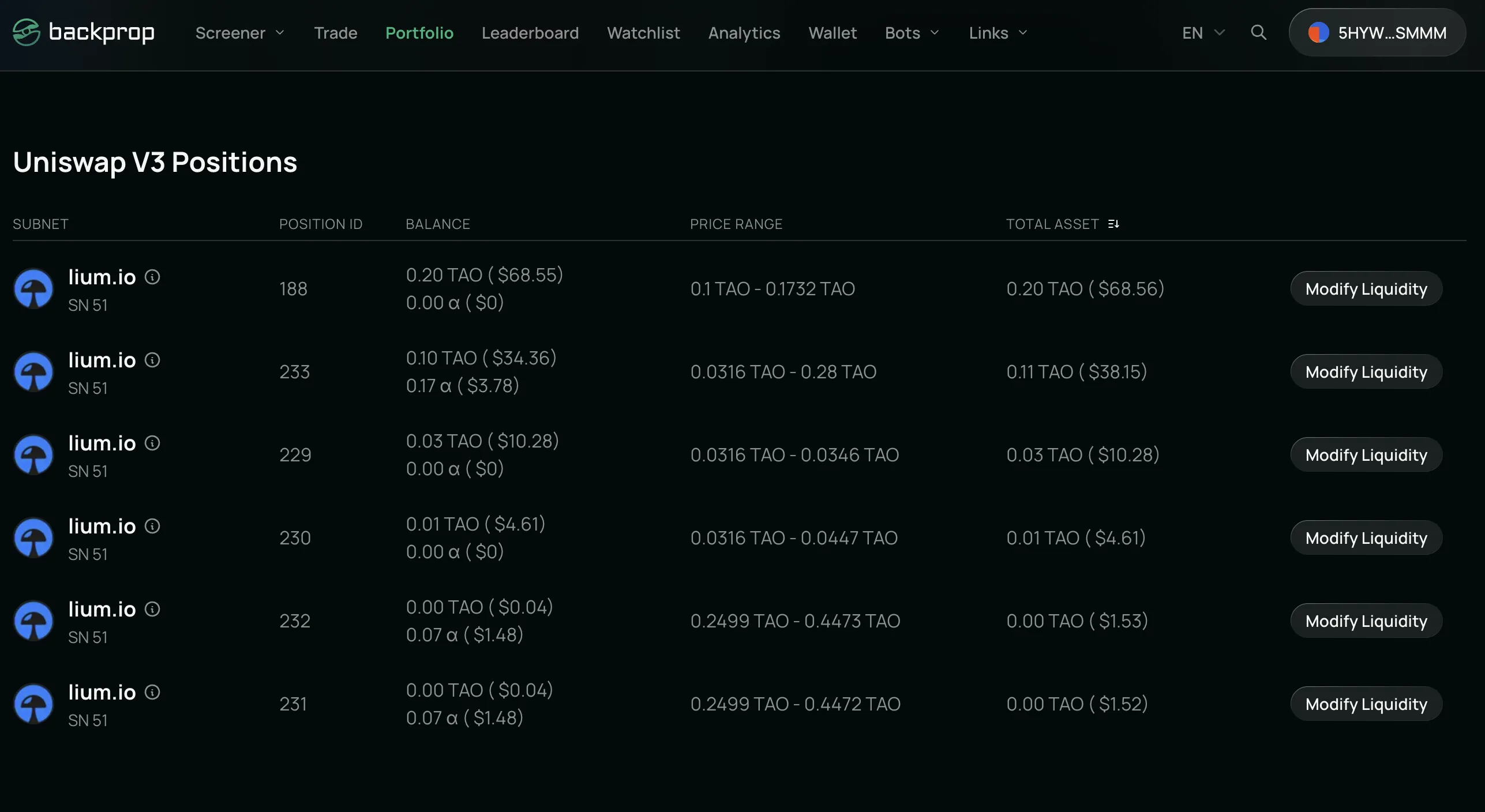Click lium.io subnet logo in position 230 row
Viewport: 1485px width, 812px height.
click(x=33, y=538)
